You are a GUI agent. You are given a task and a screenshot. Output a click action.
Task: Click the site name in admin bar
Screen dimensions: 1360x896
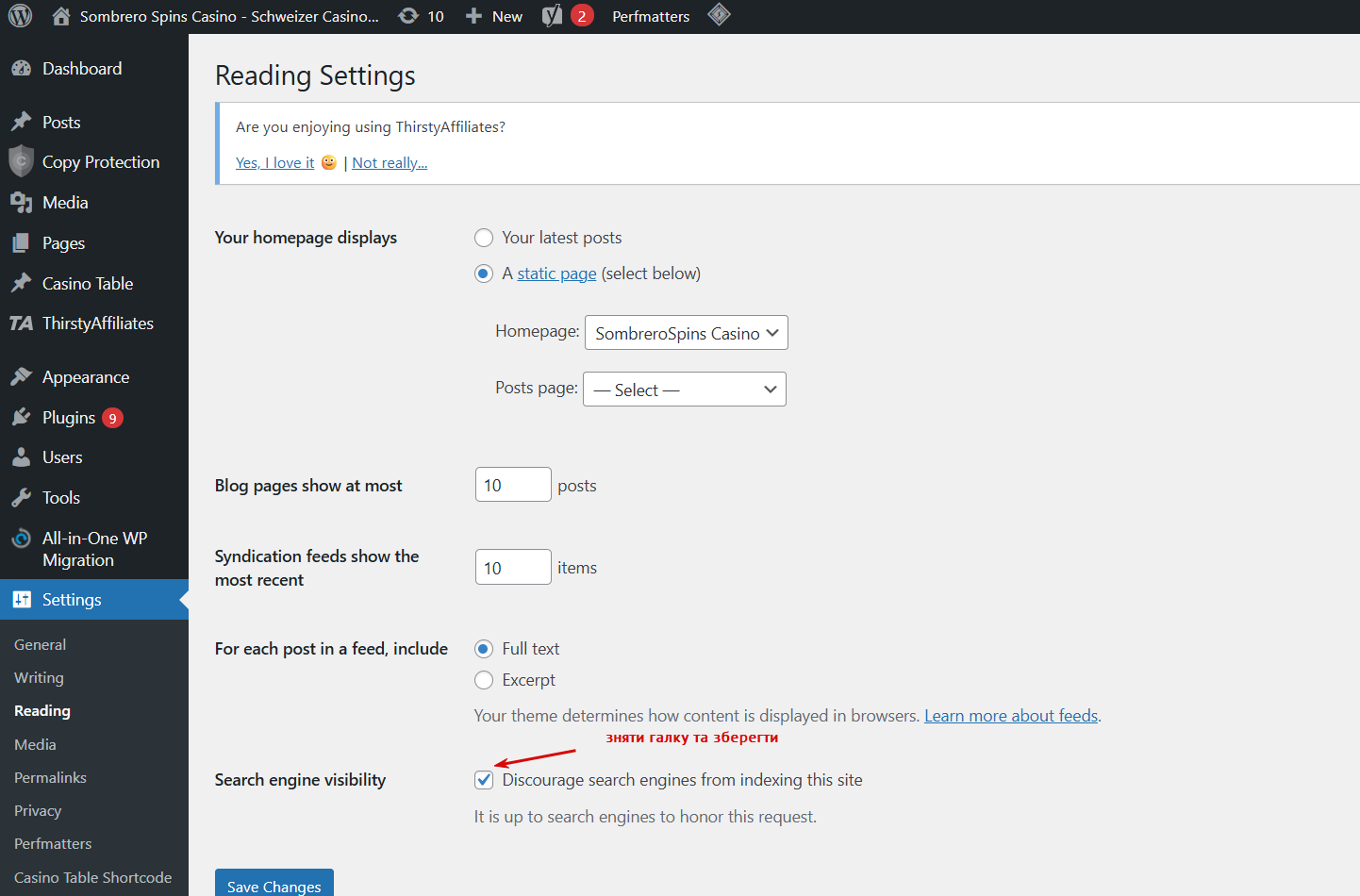[229, 16]
